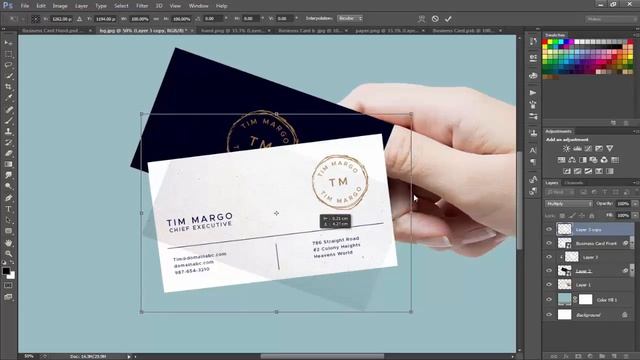Add Vibrance triangle adjustment icon
640x360 pixels.
tap(610, 149)
